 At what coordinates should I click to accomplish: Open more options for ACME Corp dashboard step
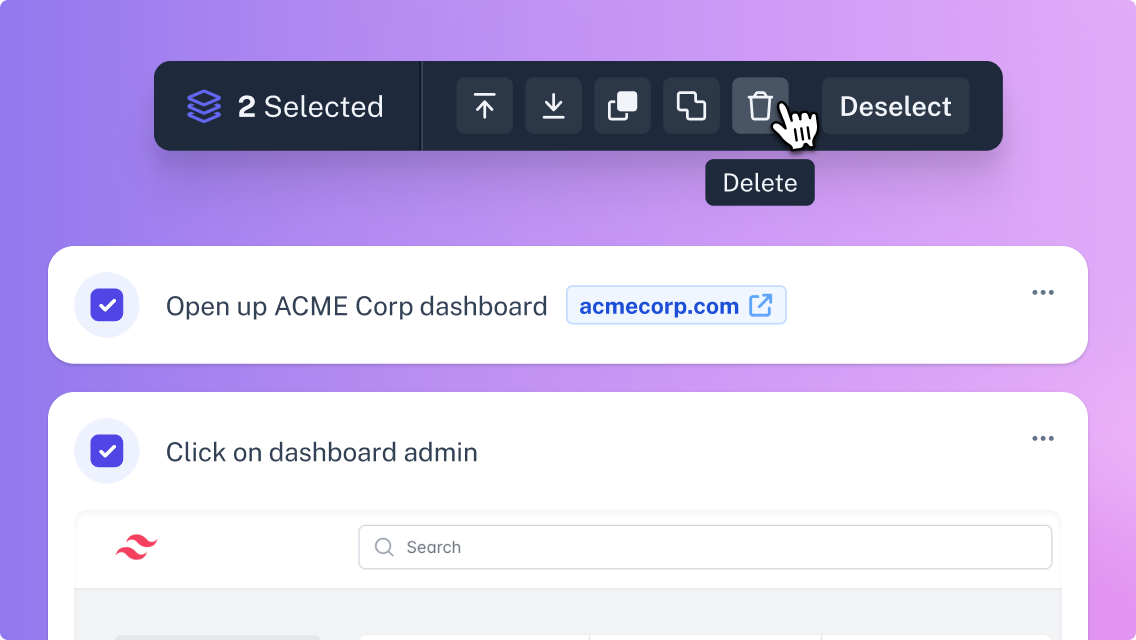pyautogui.click(x=1043, y=293)
